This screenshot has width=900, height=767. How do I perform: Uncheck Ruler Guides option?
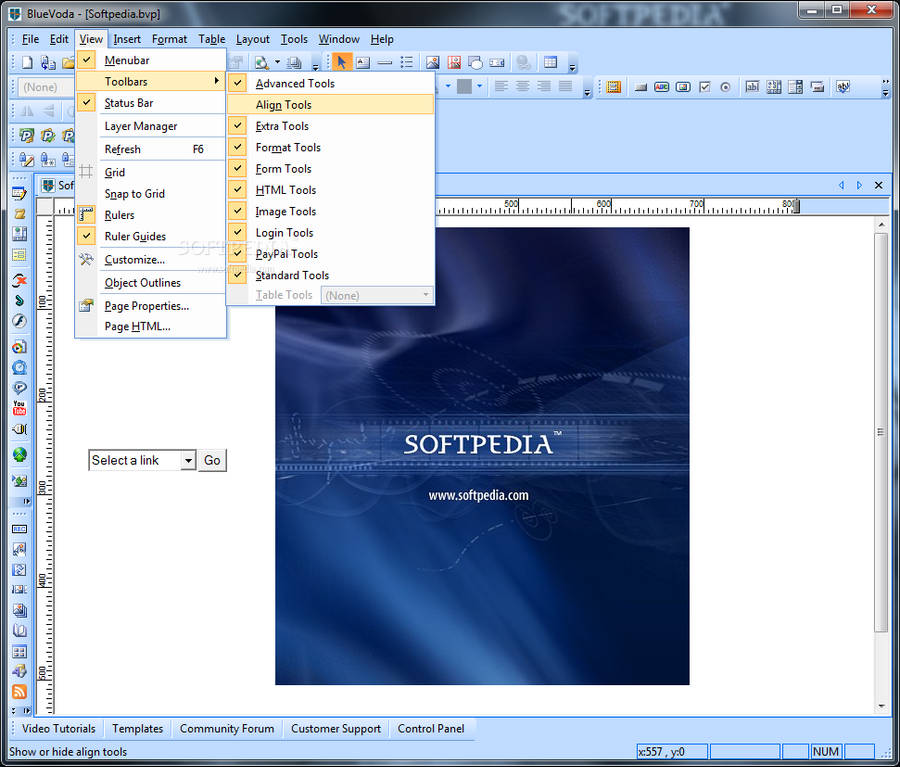click(135, 237)
